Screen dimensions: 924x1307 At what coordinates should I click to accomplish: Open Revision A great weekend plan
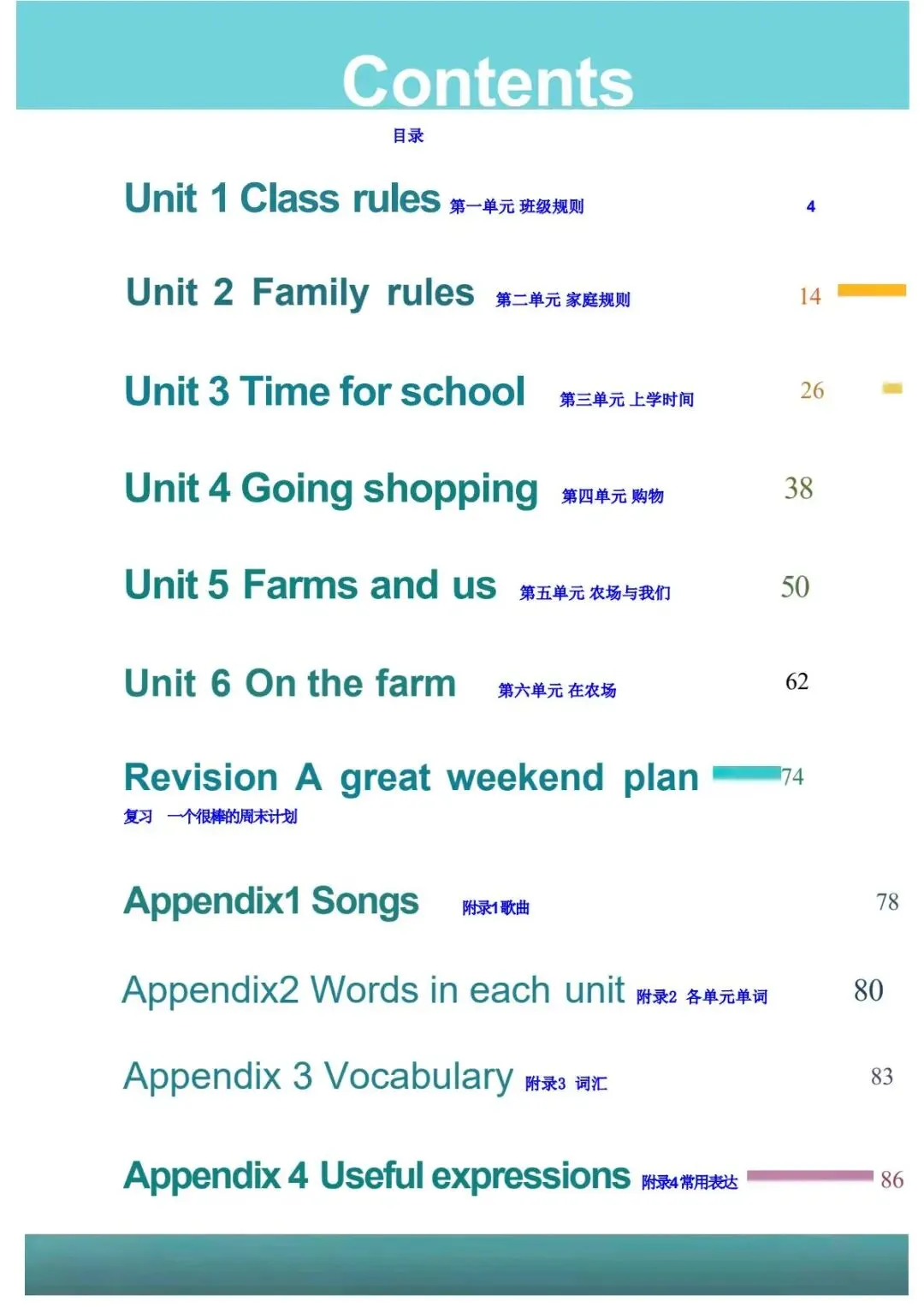point(412,779)
